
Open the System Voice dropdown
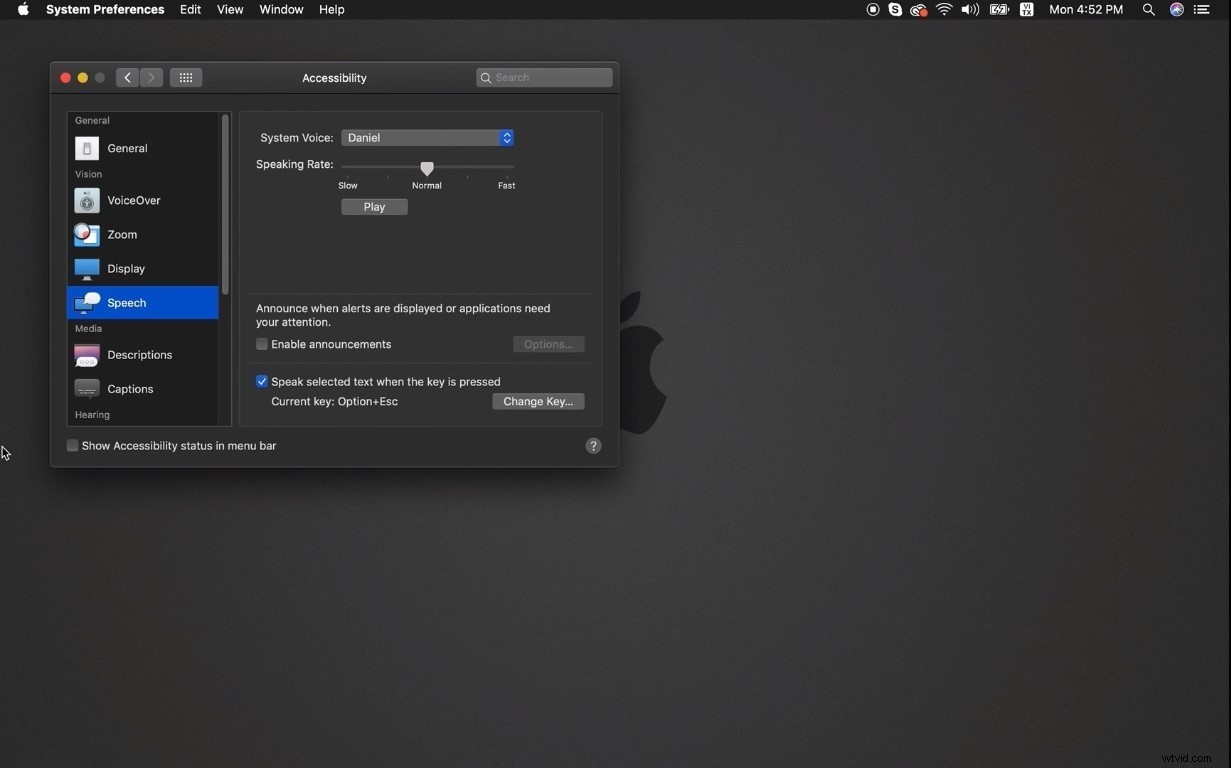tap(427, 137)
